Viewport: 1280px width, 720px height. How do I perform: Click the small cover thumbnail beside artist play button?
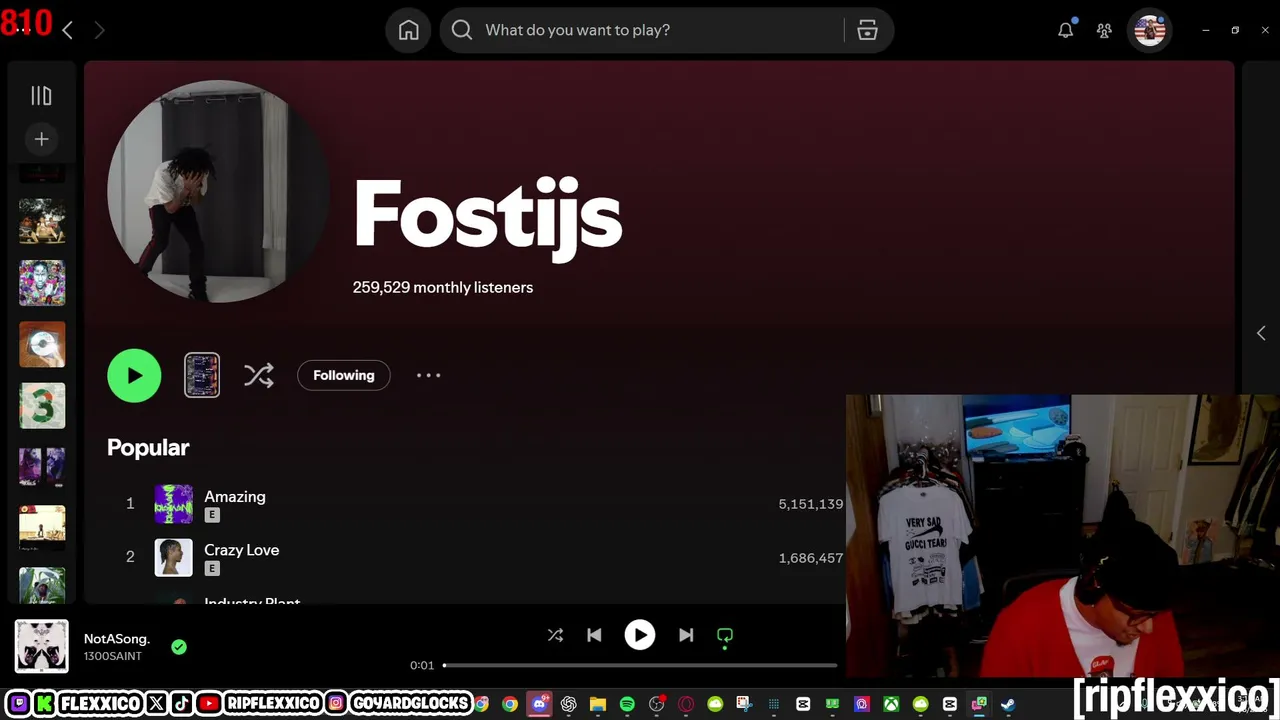click(x=202, y=375)
